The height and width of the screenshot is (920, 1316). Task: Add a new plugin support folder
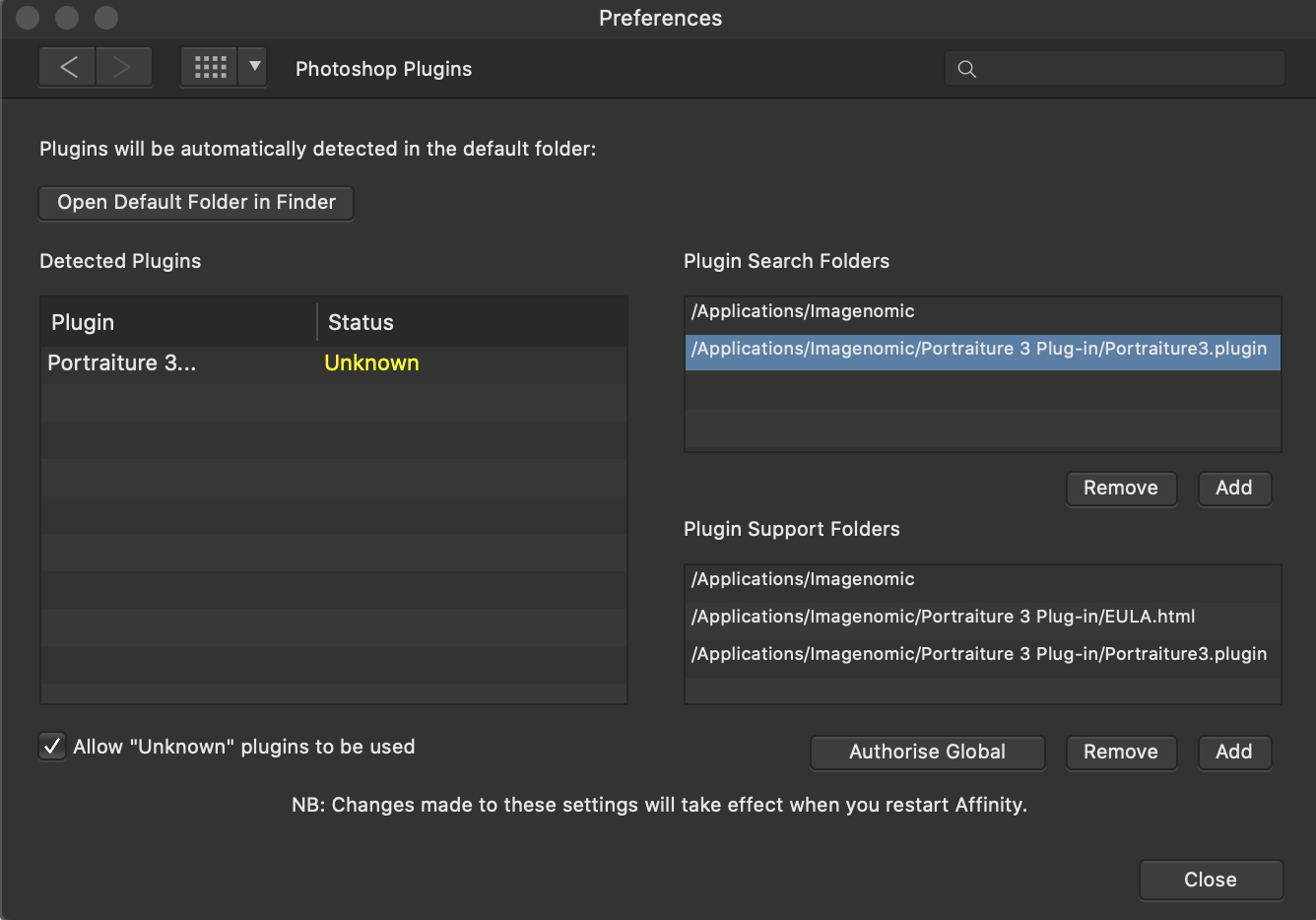click(x=1233, y=753)
